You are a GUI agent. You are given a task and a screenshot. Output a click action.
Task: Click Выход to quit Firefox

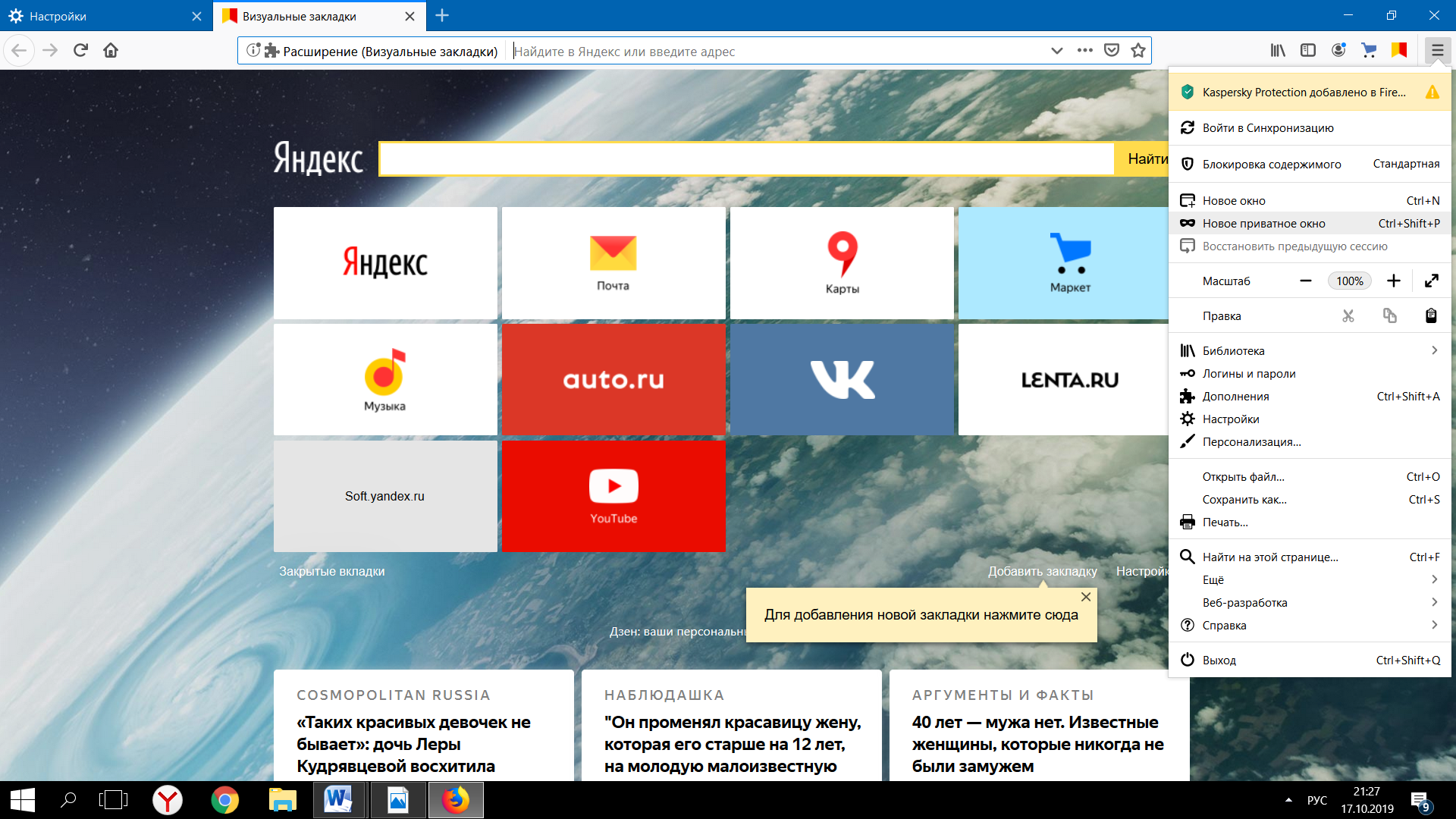click(x=1310, y=661)
